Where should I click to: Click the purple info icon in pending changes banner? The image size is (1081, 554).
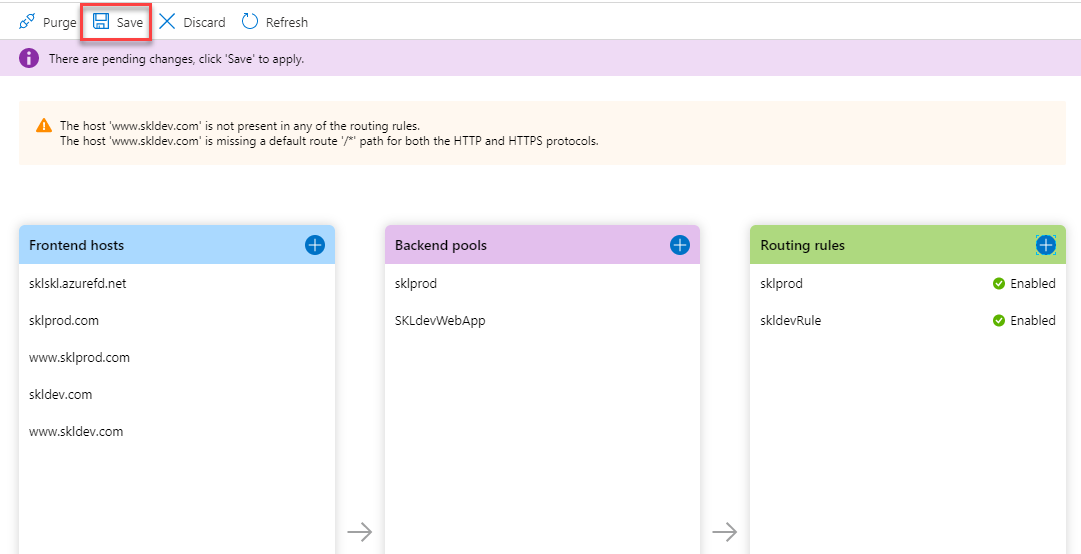tap(29, 58)
